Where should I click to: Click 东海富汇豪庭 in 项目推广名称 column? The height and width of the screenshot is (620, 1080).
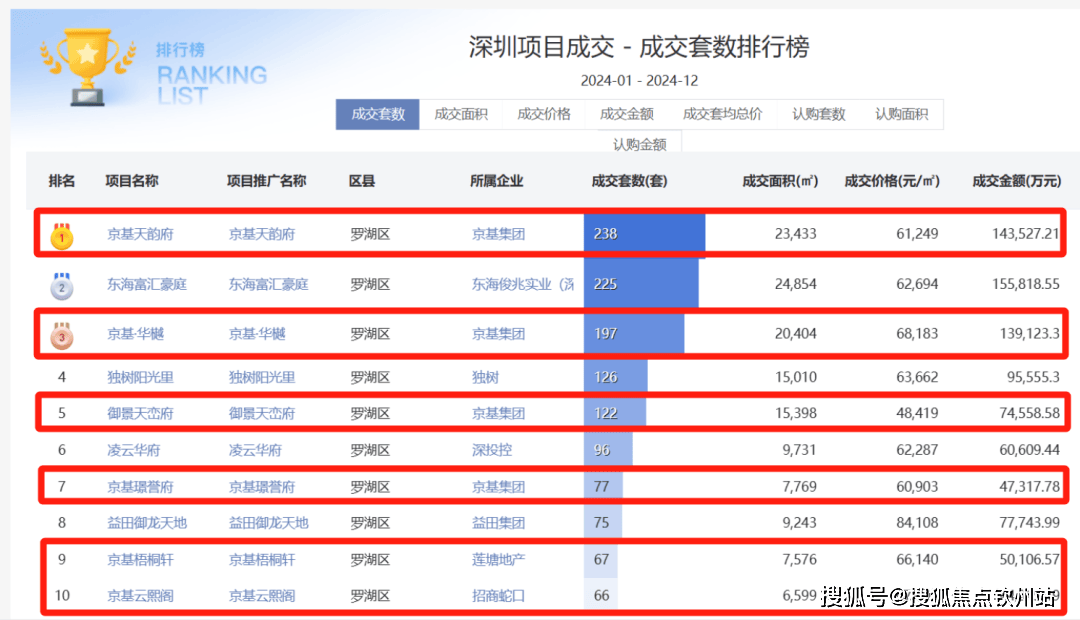(x=269, y=285)
